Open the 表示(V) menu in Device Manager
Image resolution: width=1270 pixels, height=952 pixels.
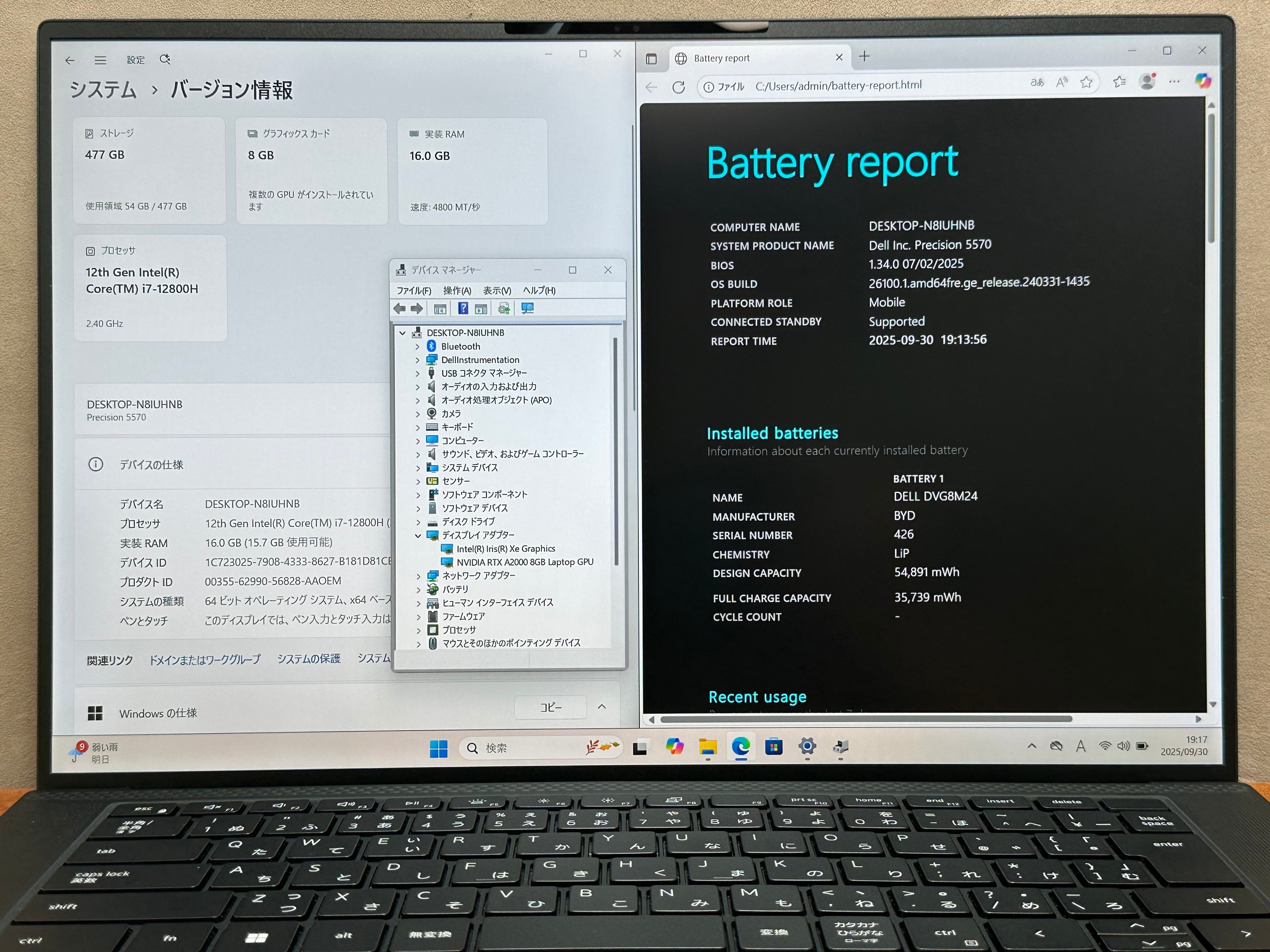pos(497,291)
